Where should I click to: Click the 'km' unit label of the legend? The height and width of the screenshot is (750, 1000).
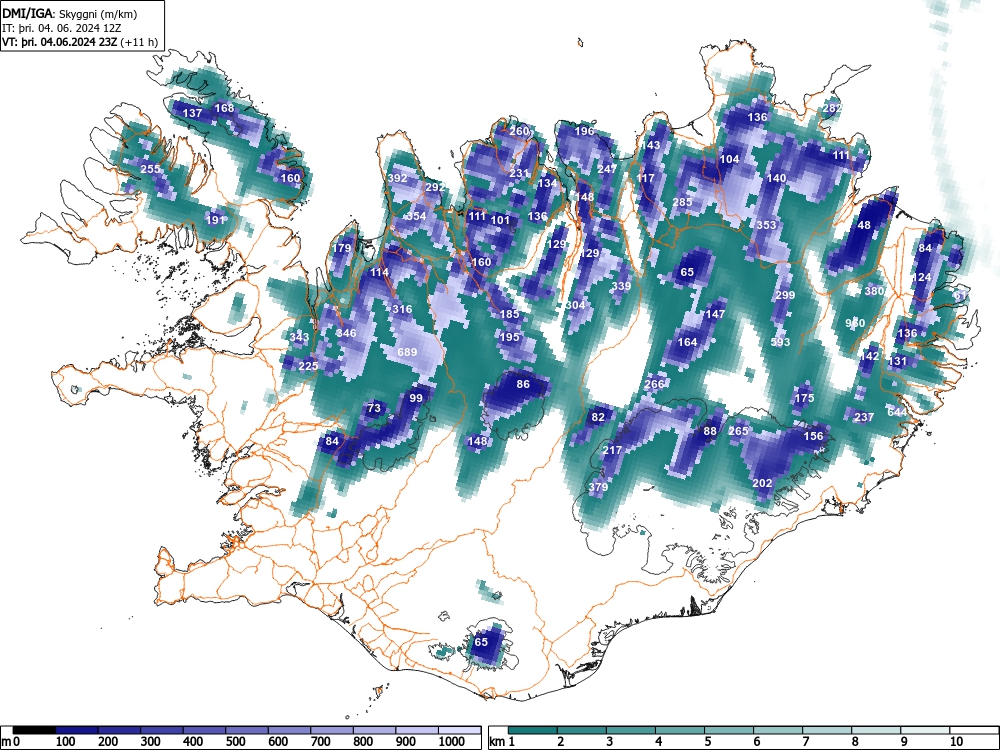click(497, 742)
